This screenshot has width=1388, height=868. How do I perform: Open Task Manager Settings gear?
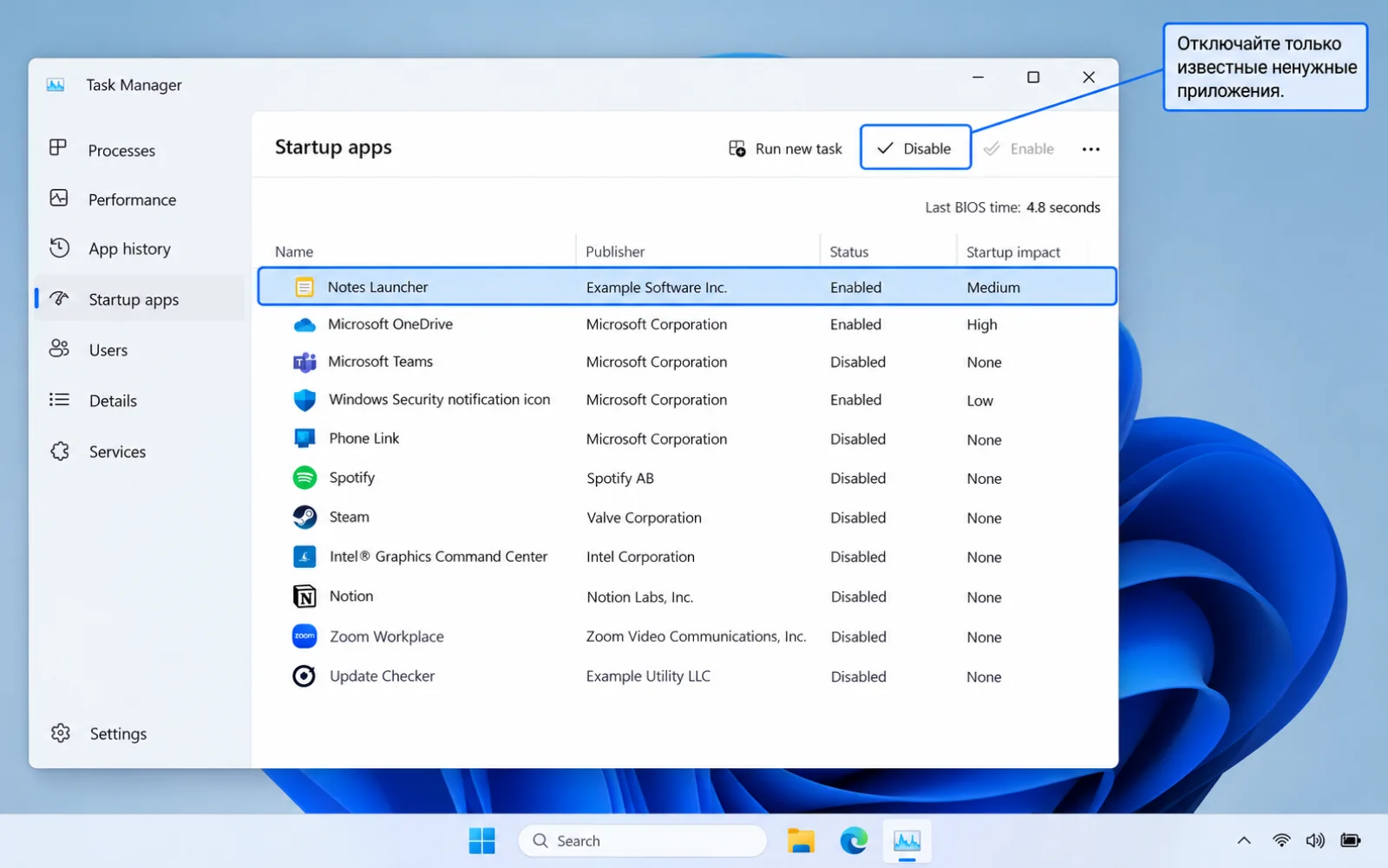pos(60,733)
